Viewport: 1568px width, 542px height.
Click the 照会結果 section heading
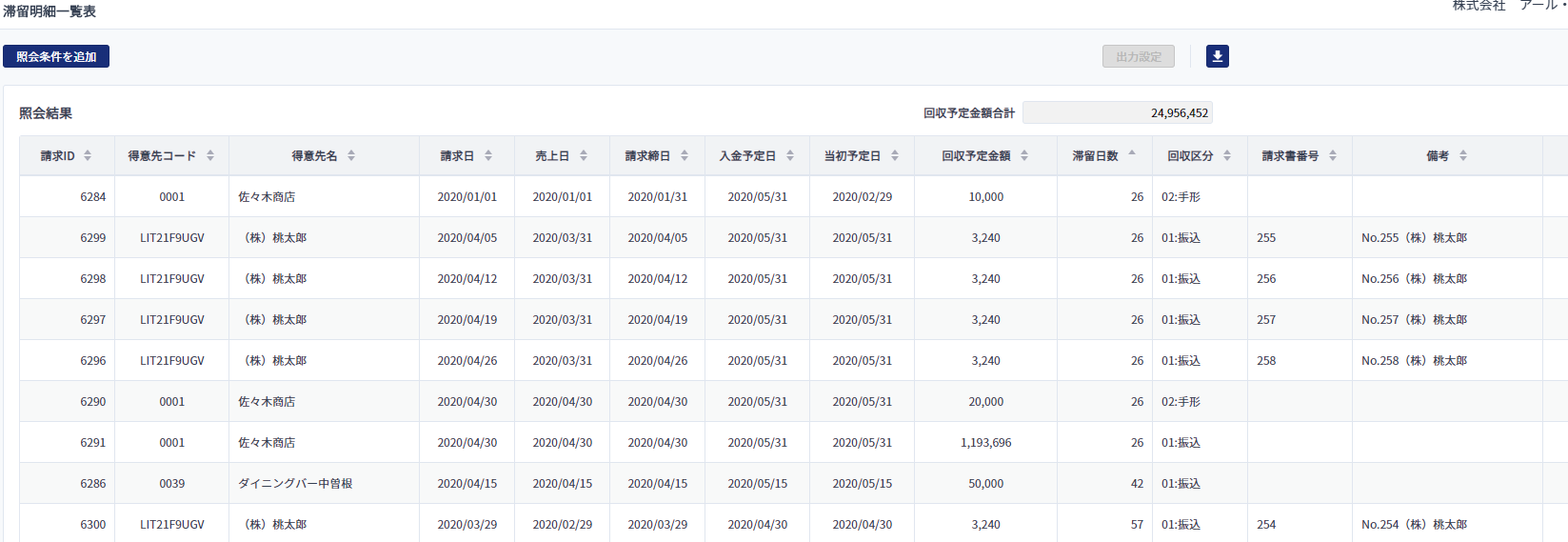(x=46, y=112)
